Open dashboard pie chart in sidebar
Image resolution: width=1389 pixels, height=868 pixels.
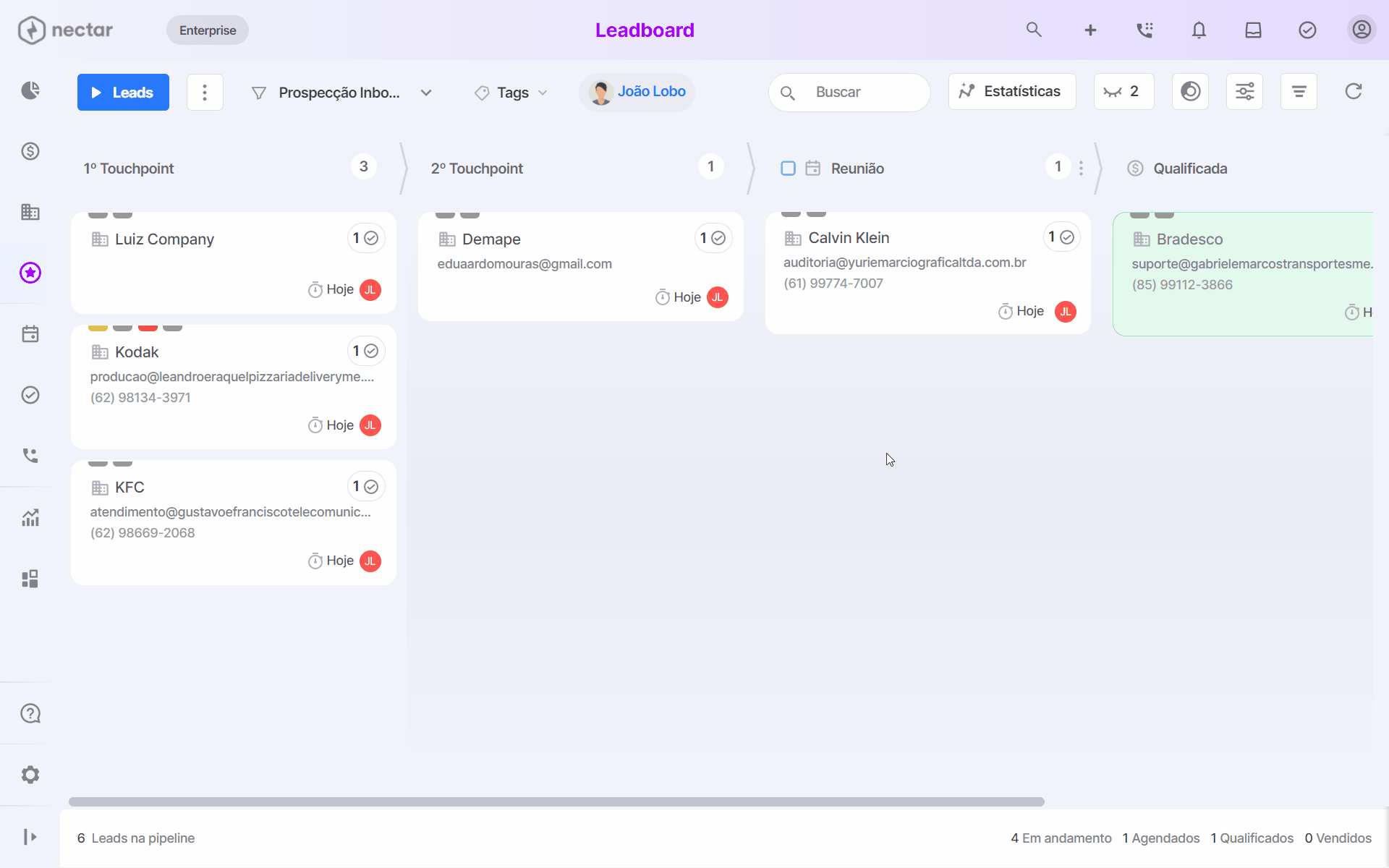tap(30, 90)
